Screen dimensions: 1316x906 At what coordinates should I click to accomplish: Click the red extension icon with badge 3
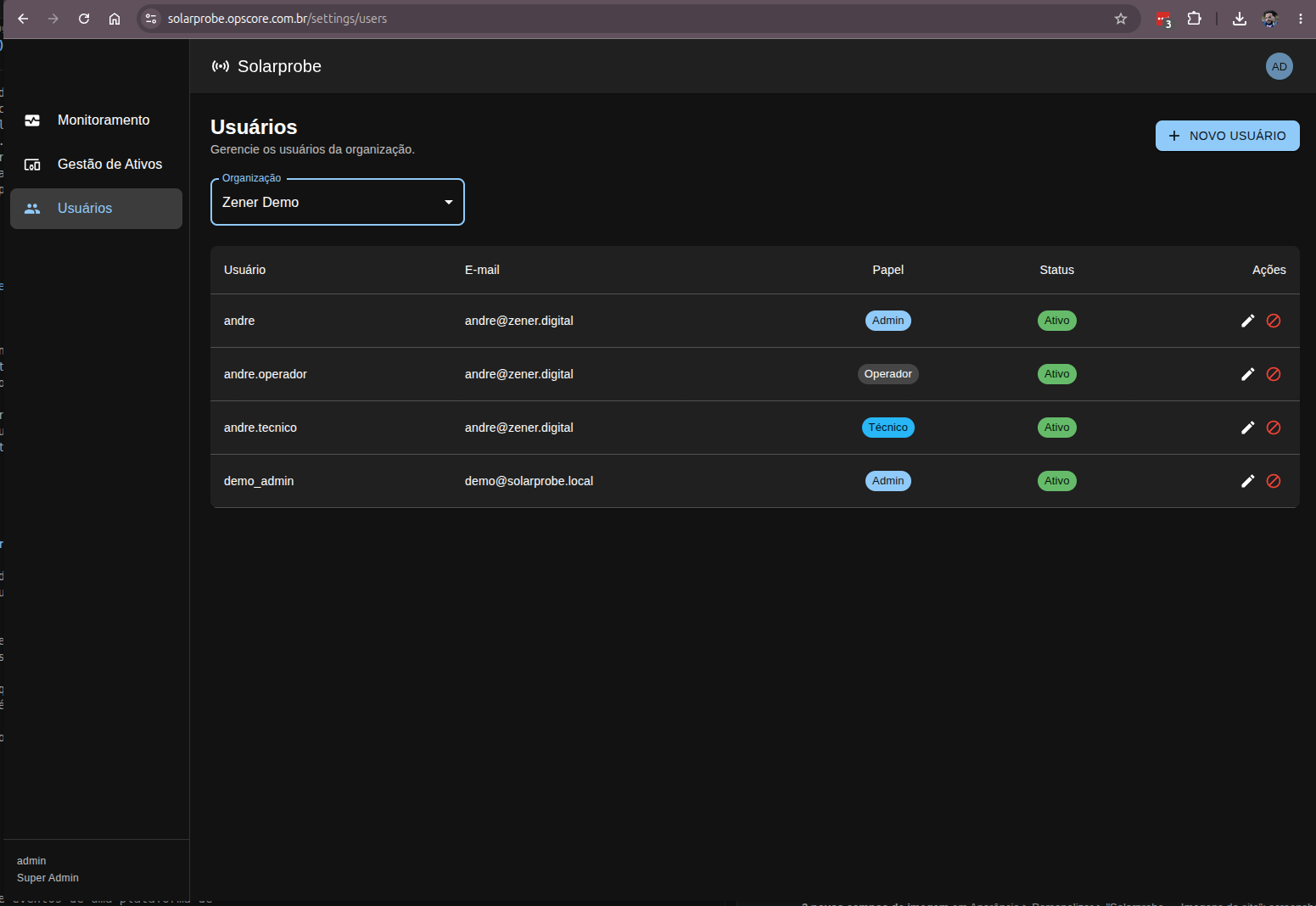(1164, 19)
